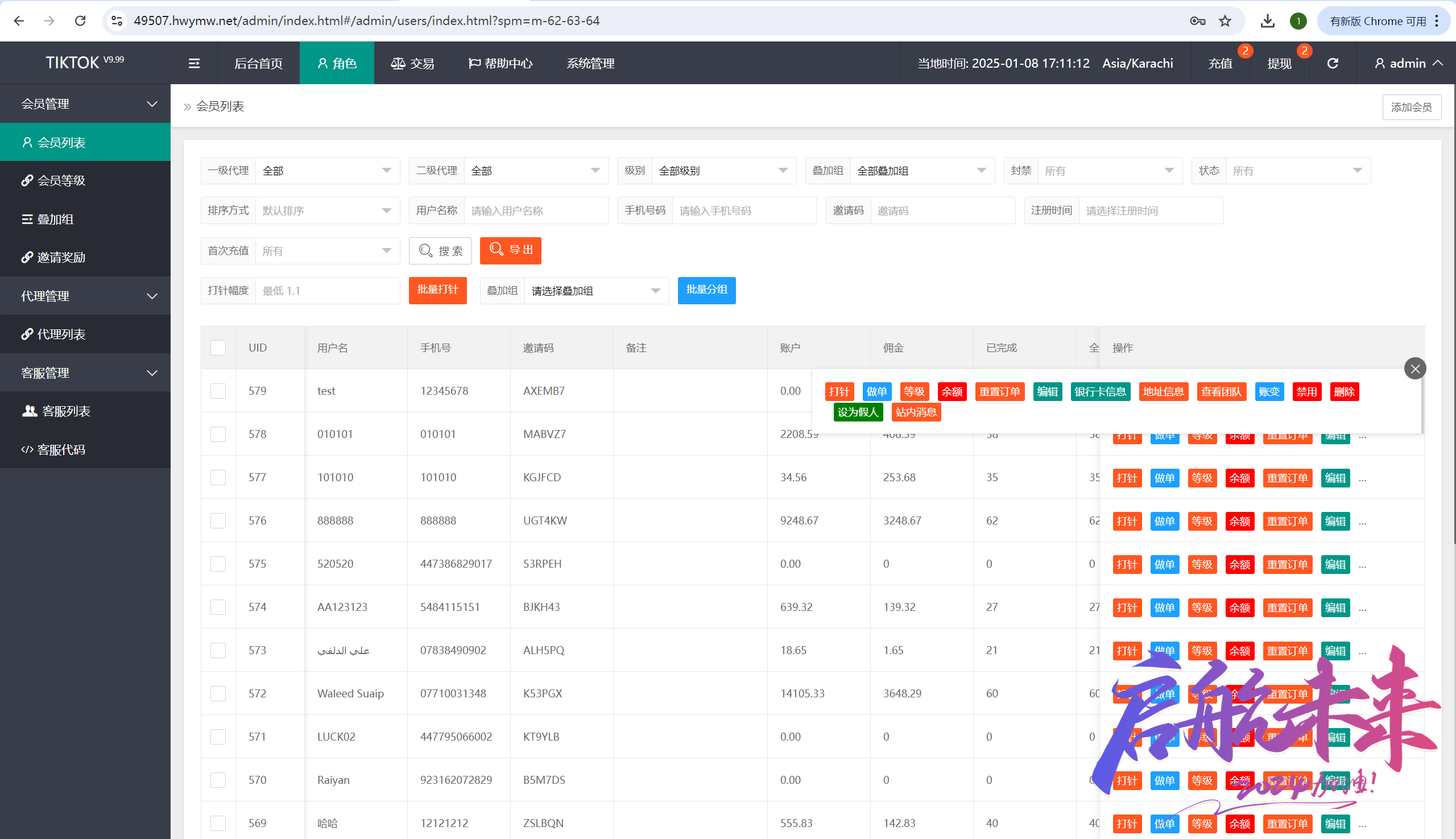Click the admin panel refresh icon
Screen dimensions: 1456x839
coord(1333,63)
